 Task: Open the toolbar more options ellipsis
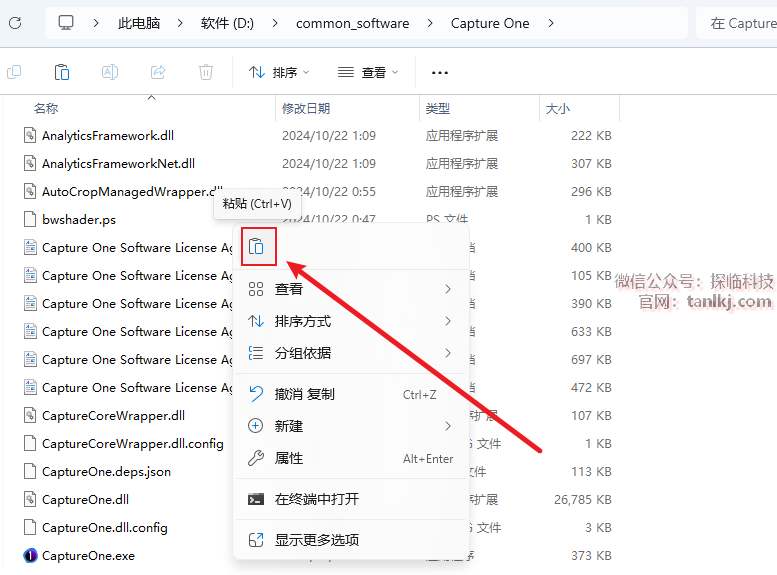pyautogui.click(x=440, y=73)
